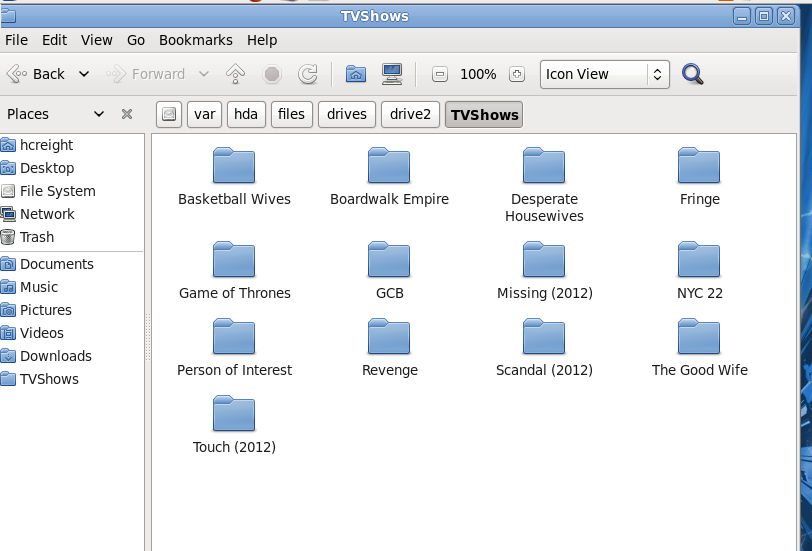Jump to the drive2 path button
The height and width of the screenshot is (551, 812).
coord(410,114)
